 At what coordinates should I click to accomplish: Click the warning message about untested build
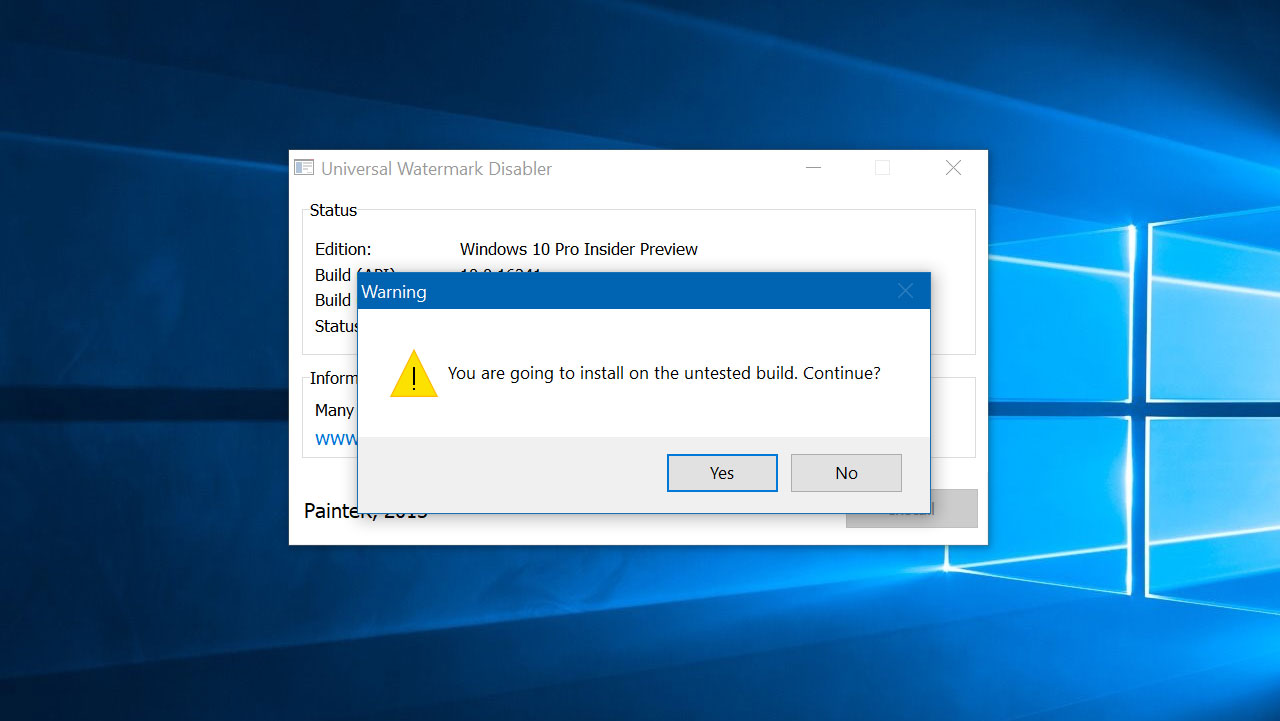(x=663, y=373)
